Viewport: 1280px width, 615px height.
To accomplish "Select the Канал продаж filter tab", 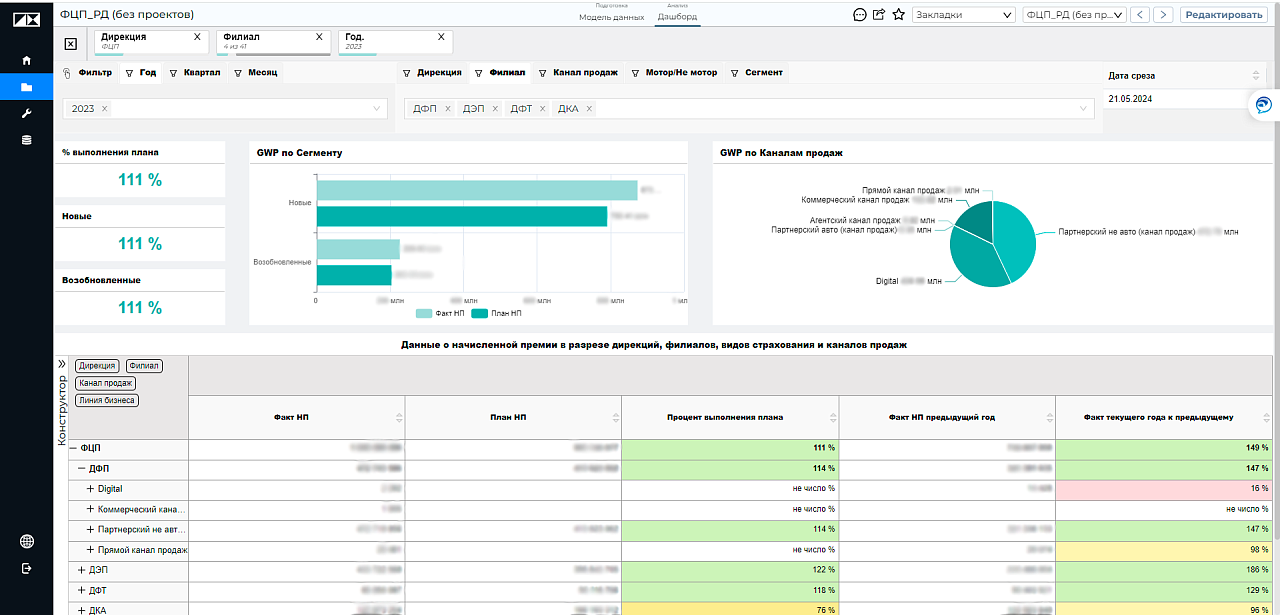I will (584, 73).
